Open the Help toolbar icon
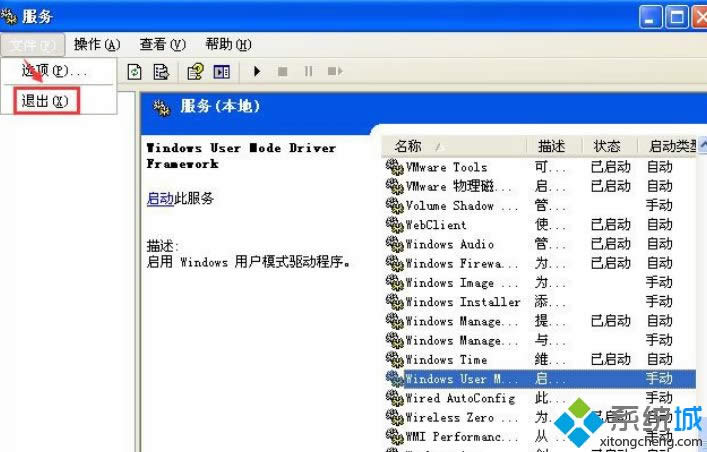The image size is (707, 452). (x=196, y=71)
